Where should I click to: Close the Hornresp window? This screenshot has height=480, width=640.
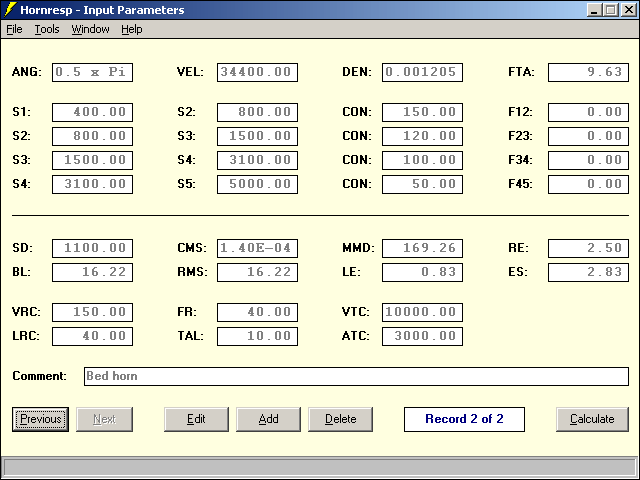pos(629,10)
